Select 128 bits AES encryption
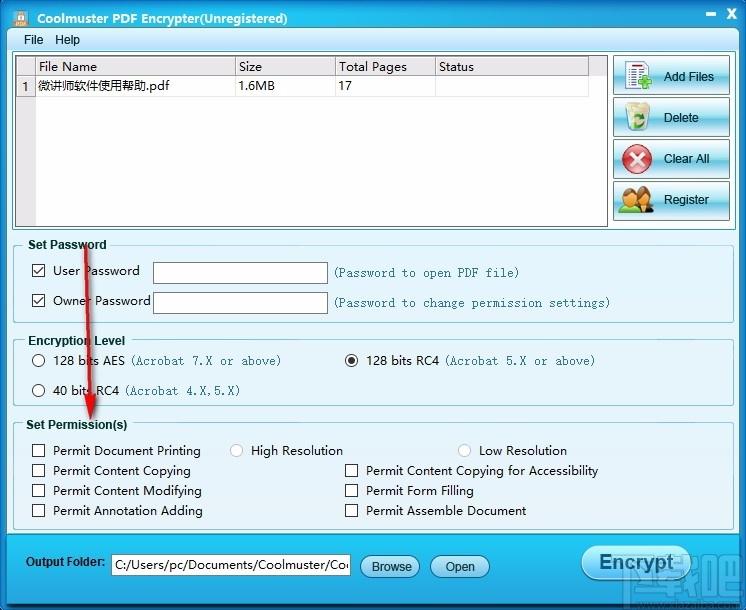 (x=39, y=361)
